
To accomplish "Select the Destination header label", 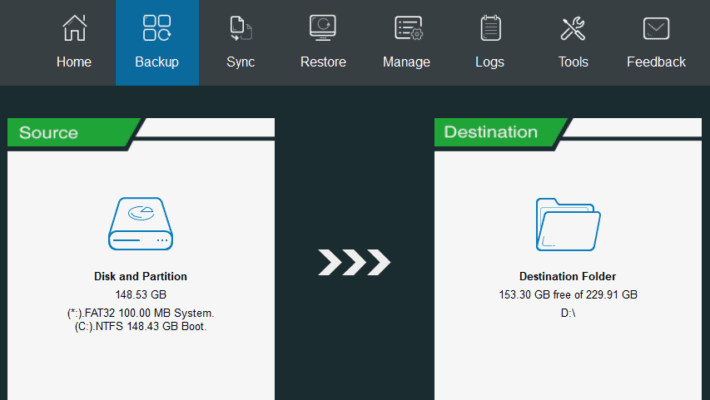I will 490,132.
